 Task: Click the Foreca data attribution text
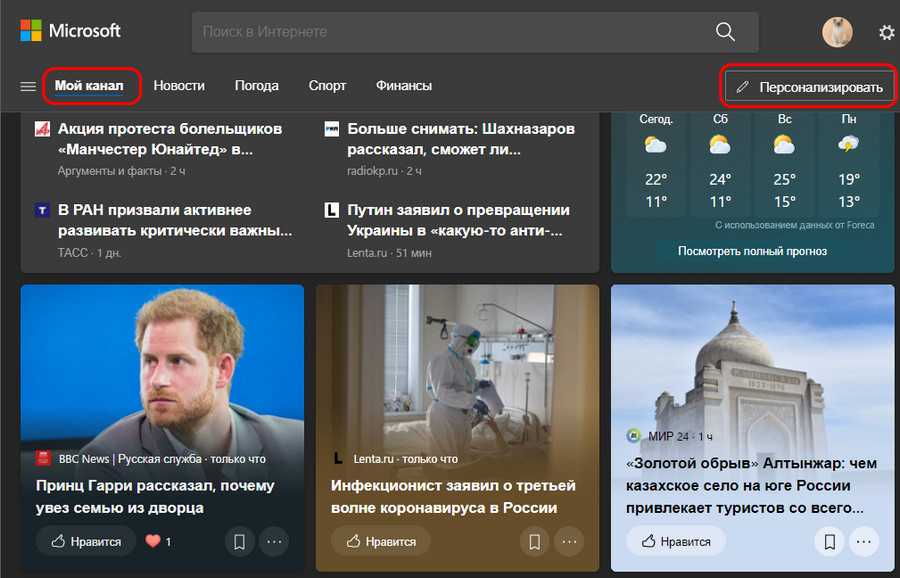pyautogui.click(x=794, y=225)
